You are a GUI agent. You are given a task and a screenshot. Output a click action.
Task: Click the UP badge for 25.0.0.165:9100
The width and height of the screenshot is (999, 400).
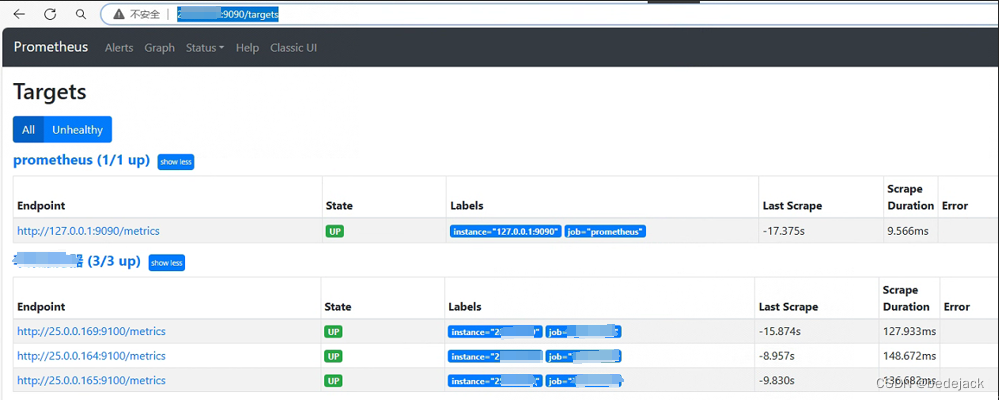pyautogui.click(x=333, y=380)
